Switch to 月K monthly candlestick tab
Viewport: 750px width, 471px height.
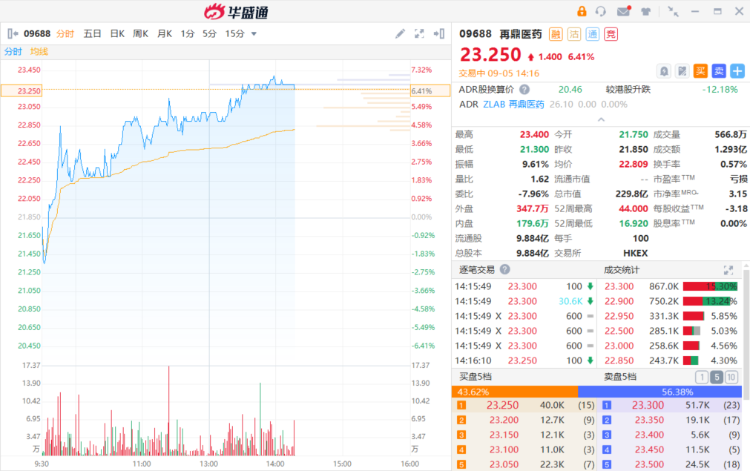point(165,33)
